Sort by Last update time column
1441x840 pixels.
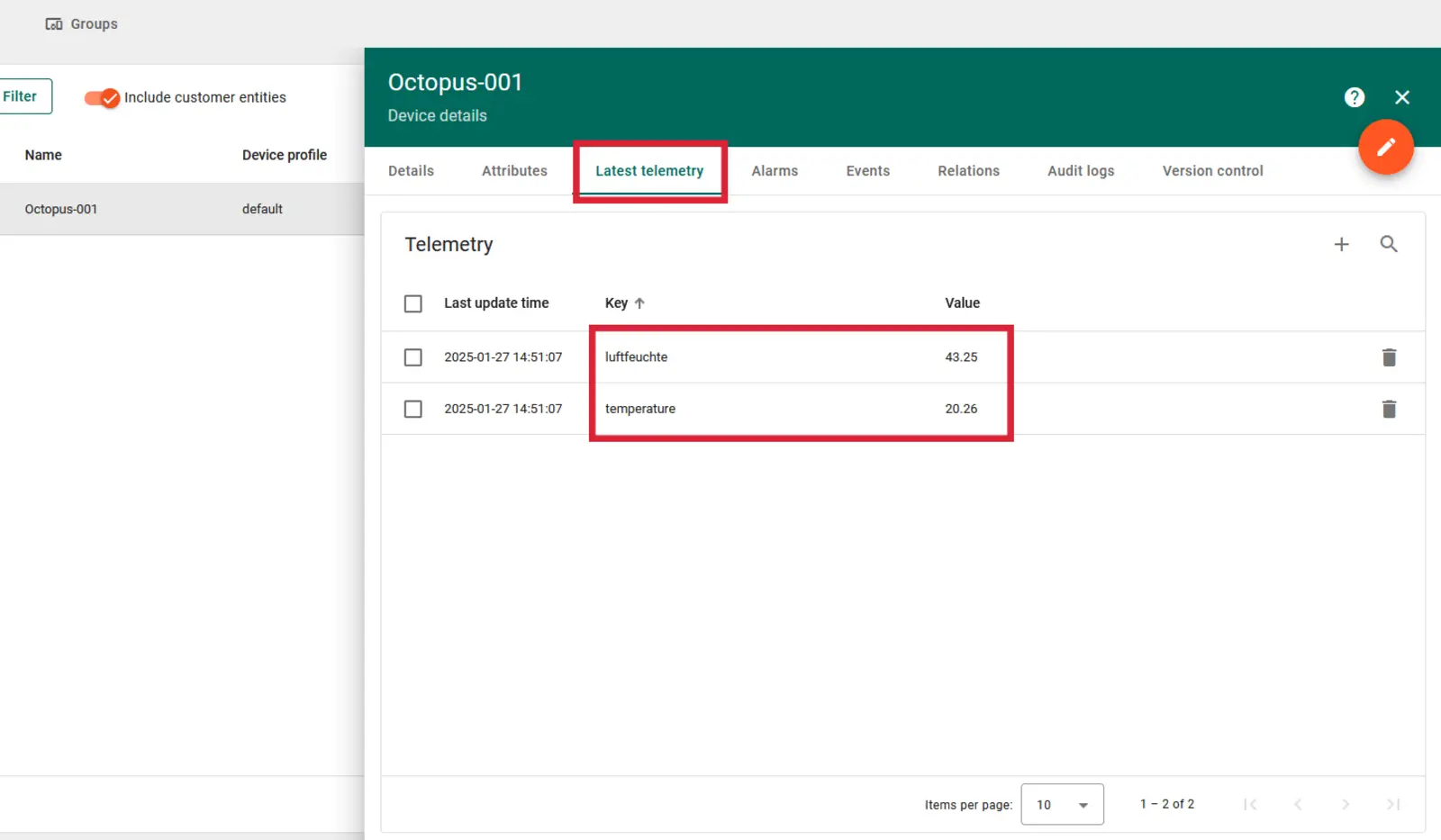[496, 303]
